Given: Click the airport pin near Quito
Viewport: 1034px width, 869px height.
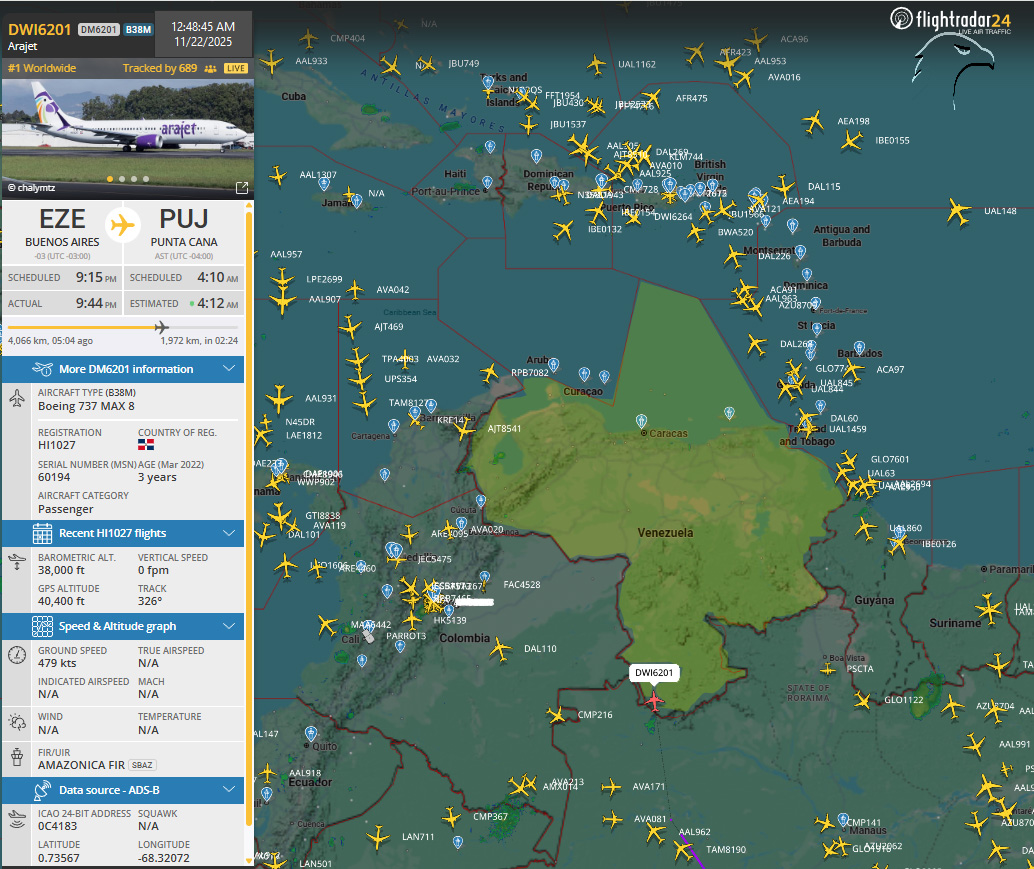Looking at the screenshot, I should click(x=311, y=733).
